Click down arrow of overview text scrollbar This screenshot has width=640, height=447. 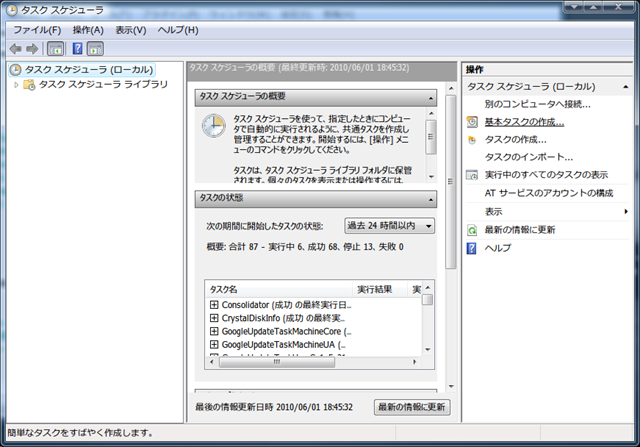(x=431, y=177)
